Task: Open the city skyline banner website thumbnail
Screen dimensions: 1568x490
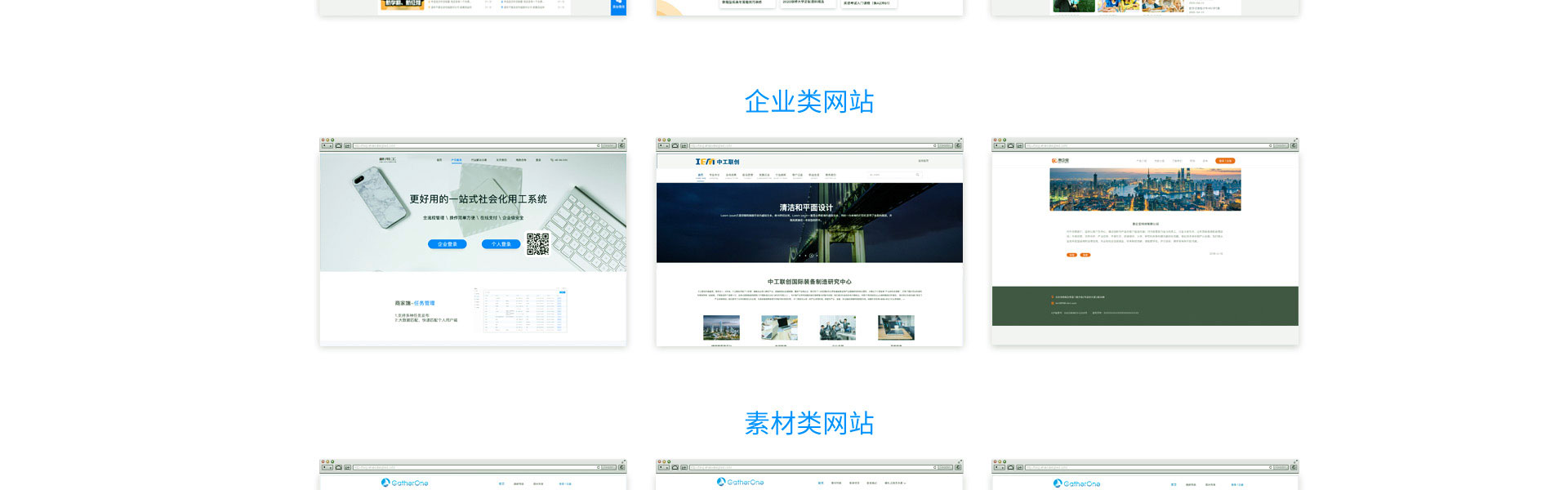Action: [1145, 242]
